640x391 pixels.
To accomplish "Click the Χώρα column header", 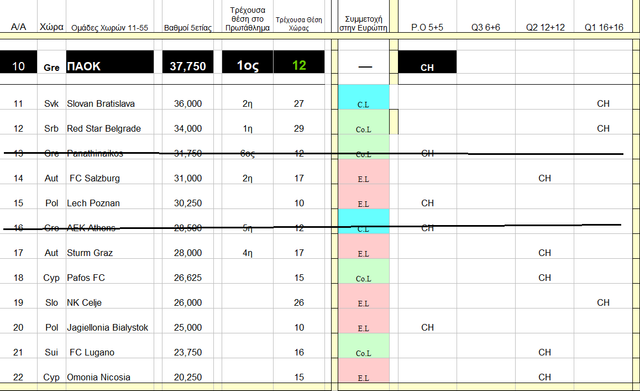I will 51,27.
